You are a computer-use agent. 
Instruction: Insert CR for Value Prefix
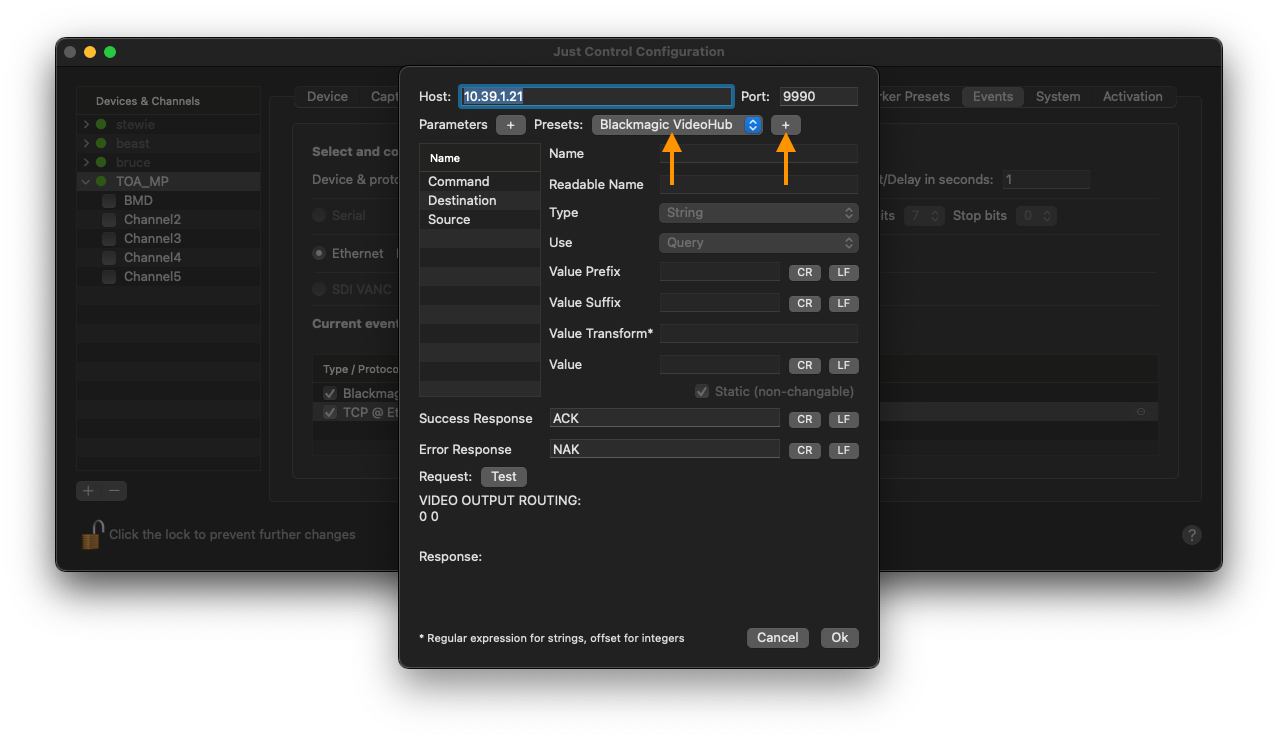click(805, 273)
